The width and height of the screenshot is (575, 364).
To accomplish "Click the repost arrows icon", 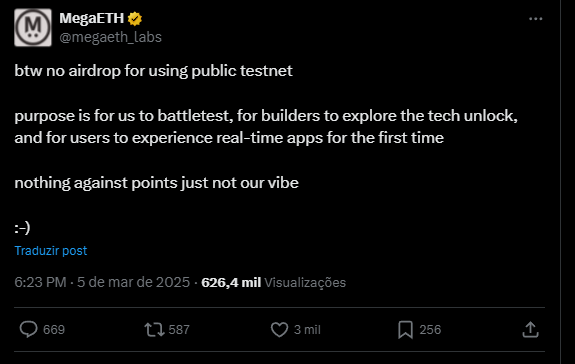I will pyautogui.click(x=154, y=329).
